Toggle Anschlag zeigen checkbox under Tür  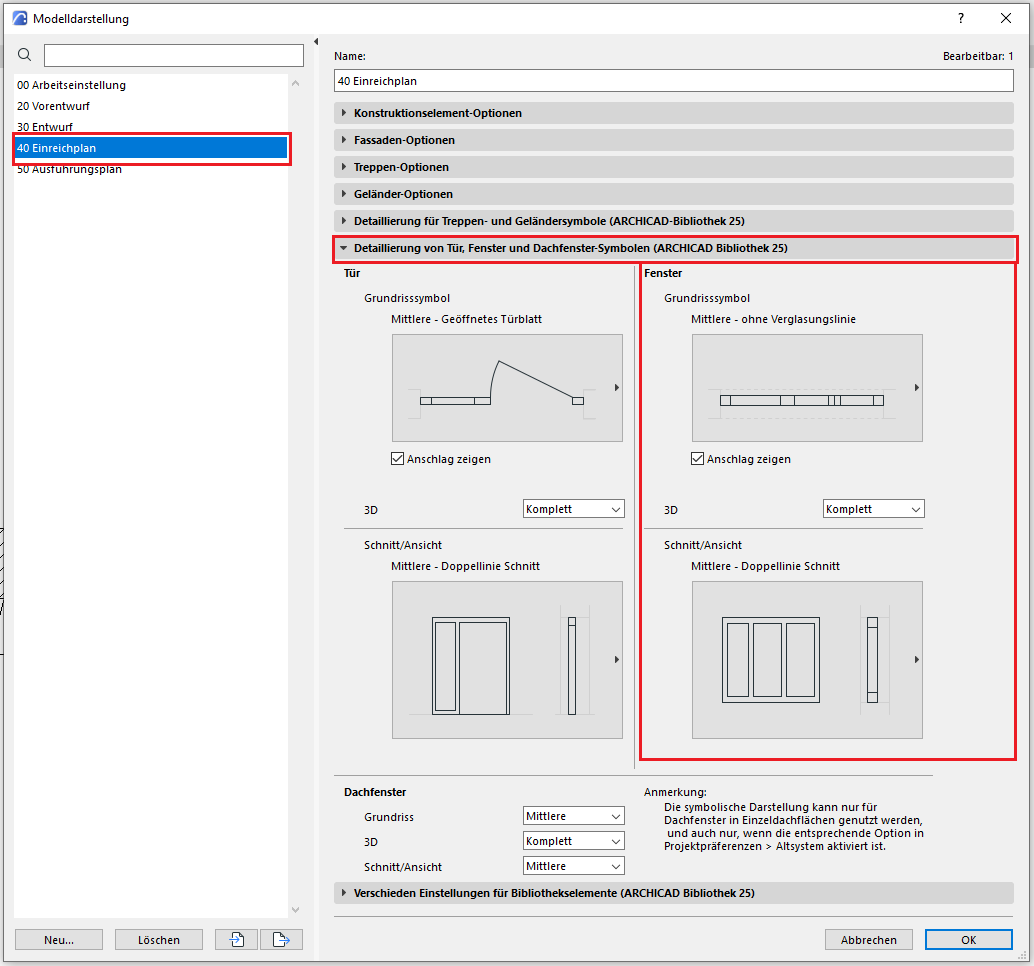(398, 459)
